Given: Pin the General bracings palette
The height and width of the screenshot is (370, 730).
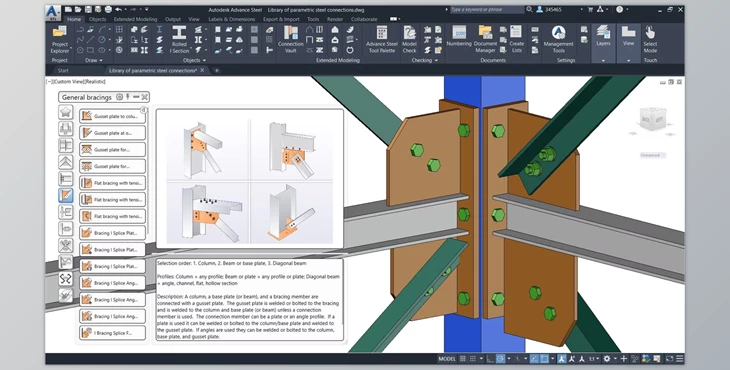Looking at the screenshot, I should tap(128, 97).
